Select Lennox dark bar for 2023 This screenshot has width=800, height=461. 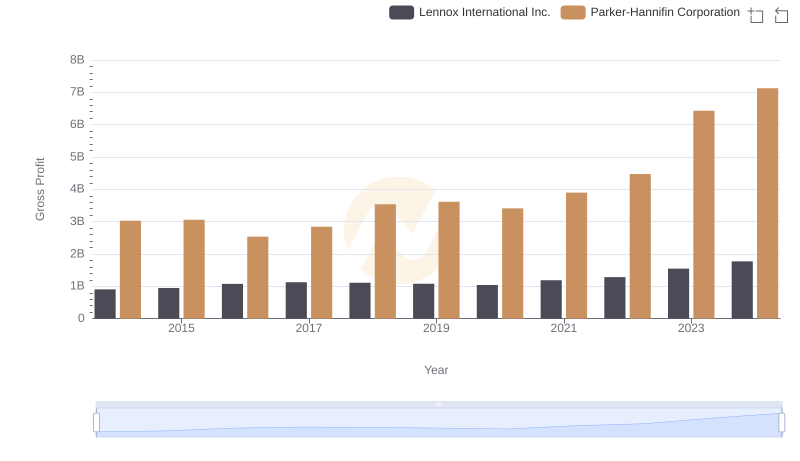[x=678, y=294]
